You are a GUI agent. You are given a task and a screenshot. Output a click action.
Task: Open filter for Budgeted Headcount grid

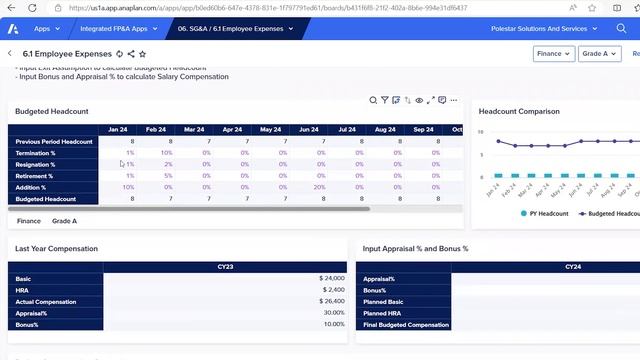[x=384, y=100]
